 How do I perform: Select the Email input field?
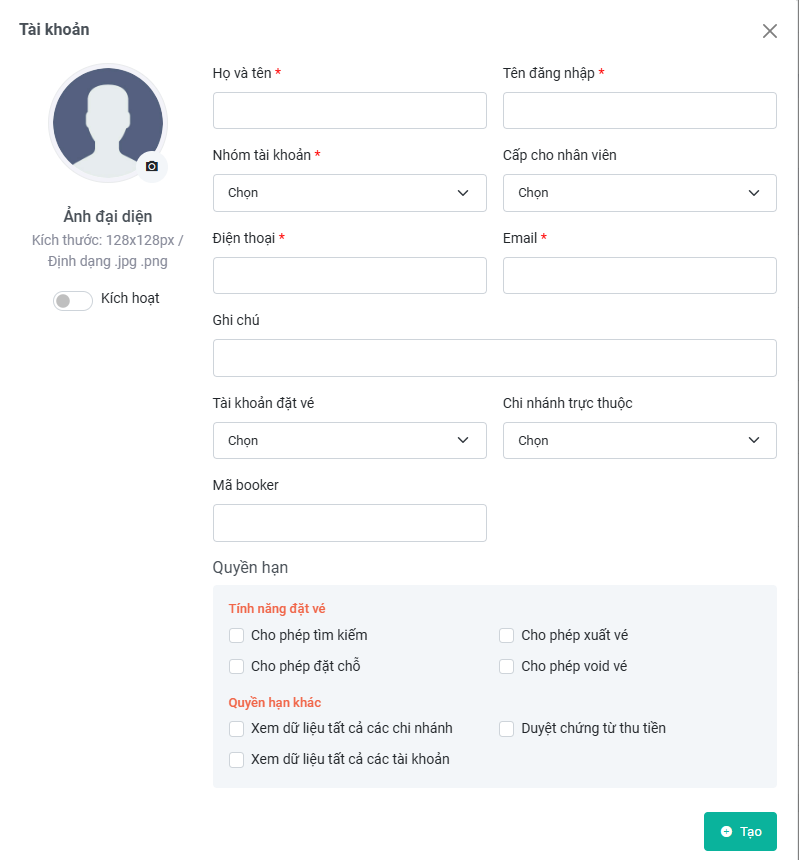[639, 275]
